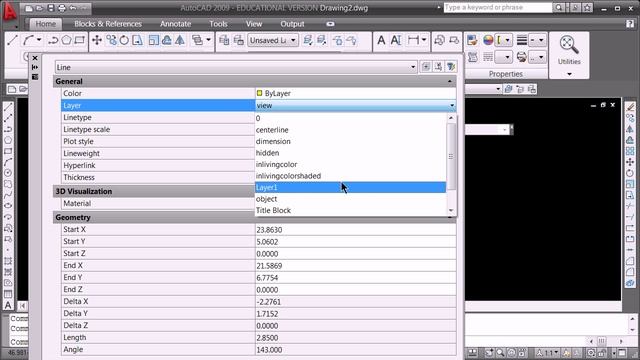Switch to the View ribbon tab
640x360 pixels.
coord(254,24)
